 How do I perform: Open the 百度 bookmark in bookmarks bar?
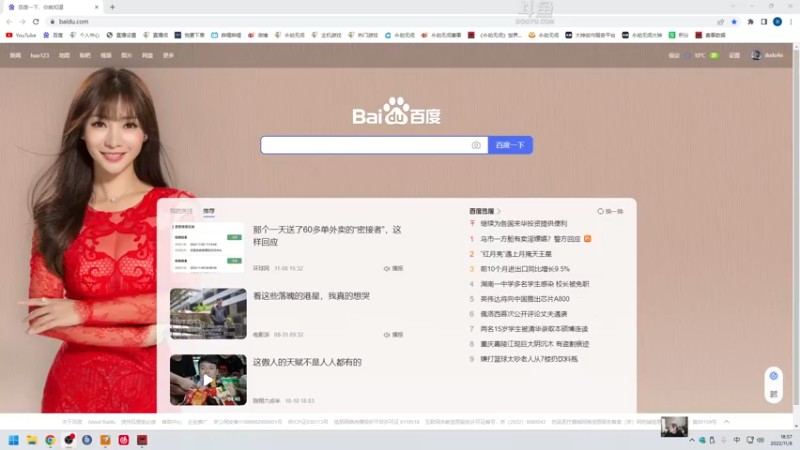click(x=53, y=35)
